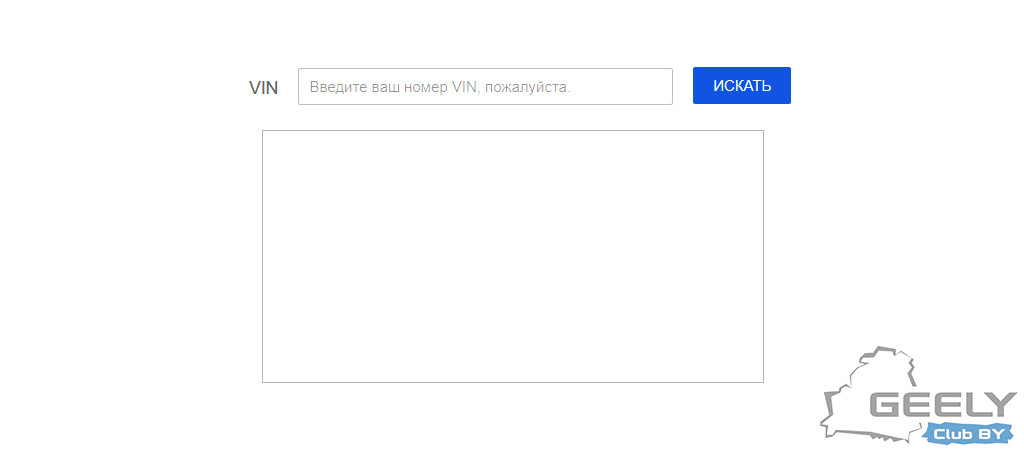
Task: Click the gray GEELY wordmark
Action: point(943,406)
